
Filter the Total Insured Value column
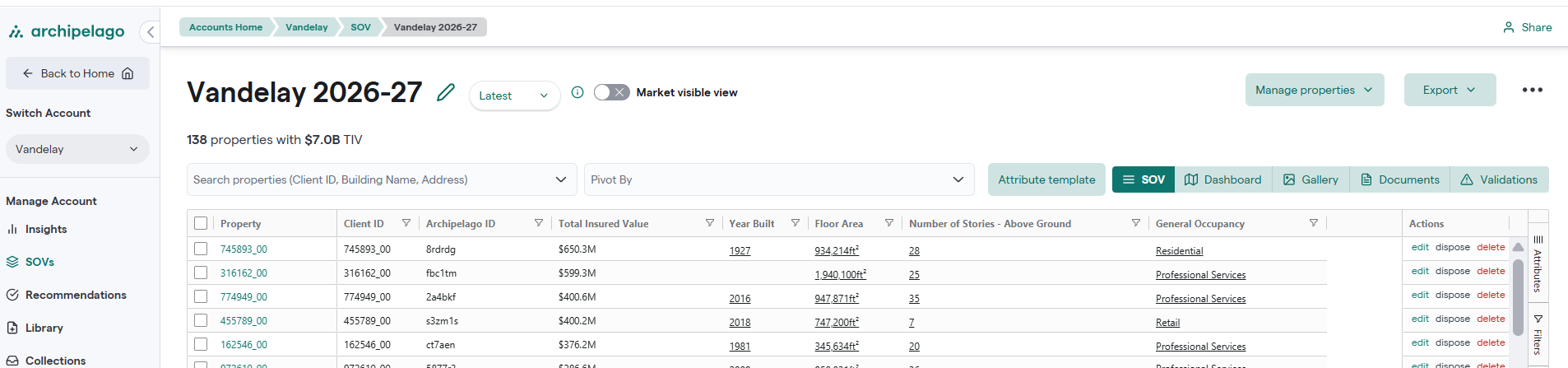(710, 223)
